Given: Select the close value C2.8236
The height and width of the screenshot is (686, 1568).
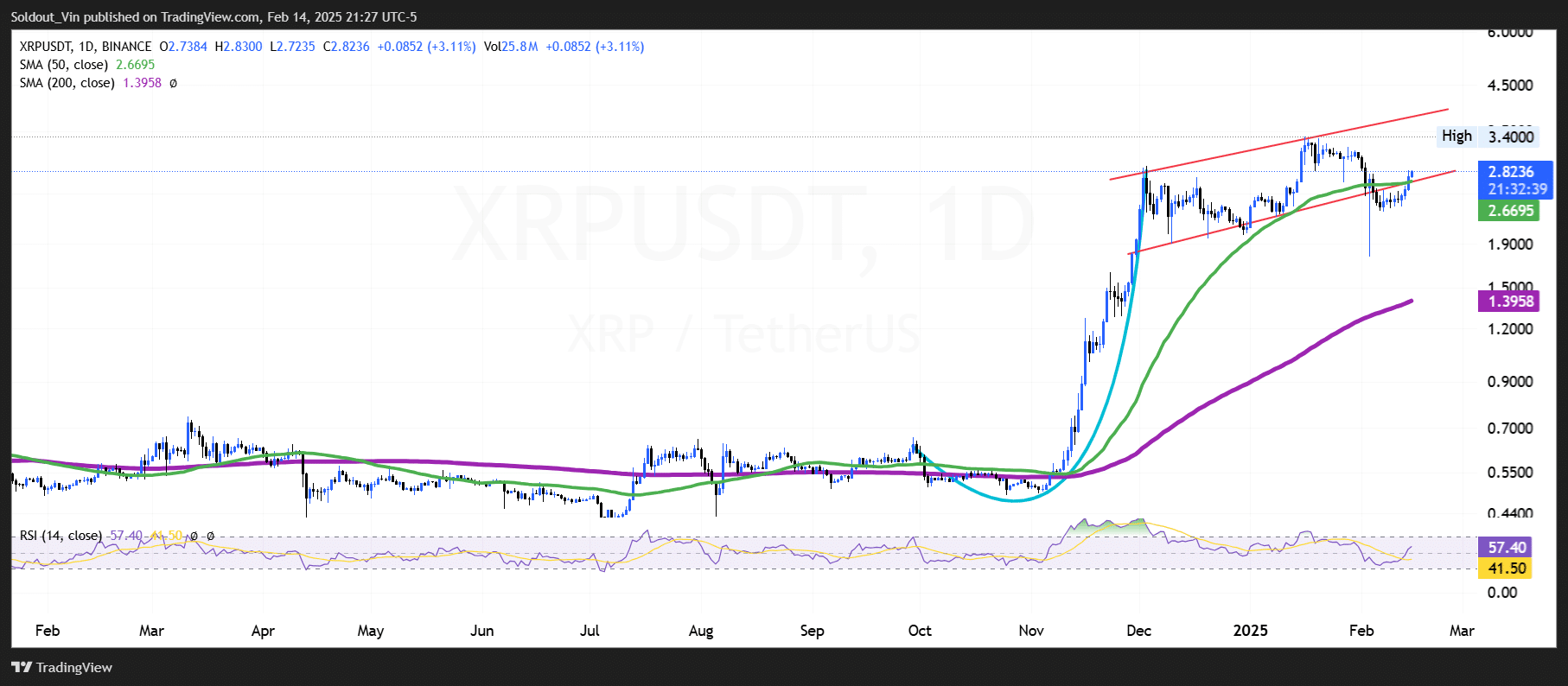Looking at the screenshot, I should tap(346, 47).
